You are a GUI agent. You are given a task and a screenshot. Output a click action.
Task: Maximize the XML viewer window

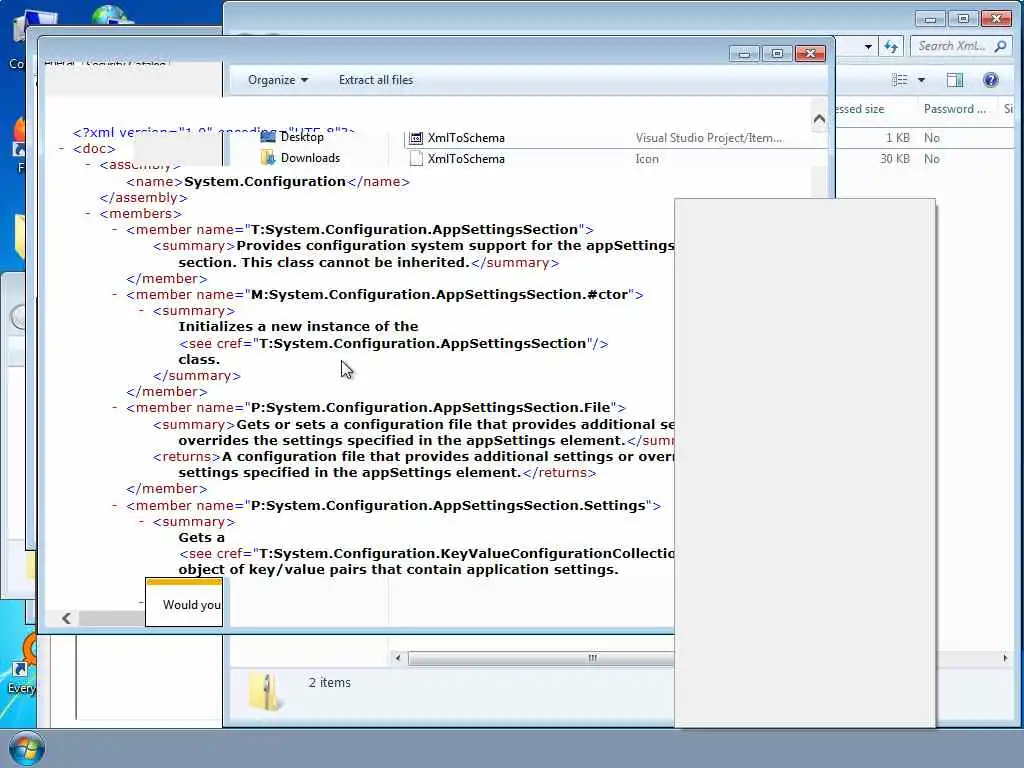(x=777, y=54)
